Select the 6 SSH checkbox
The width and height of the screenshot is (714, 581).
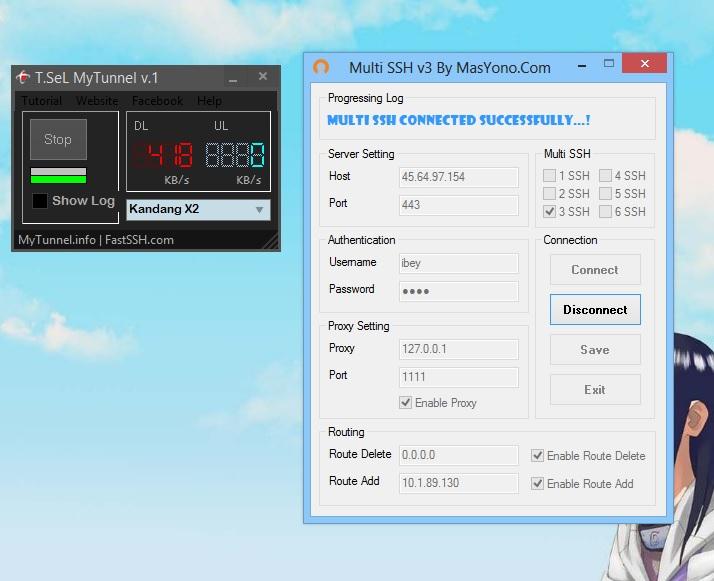coord(605,211)
